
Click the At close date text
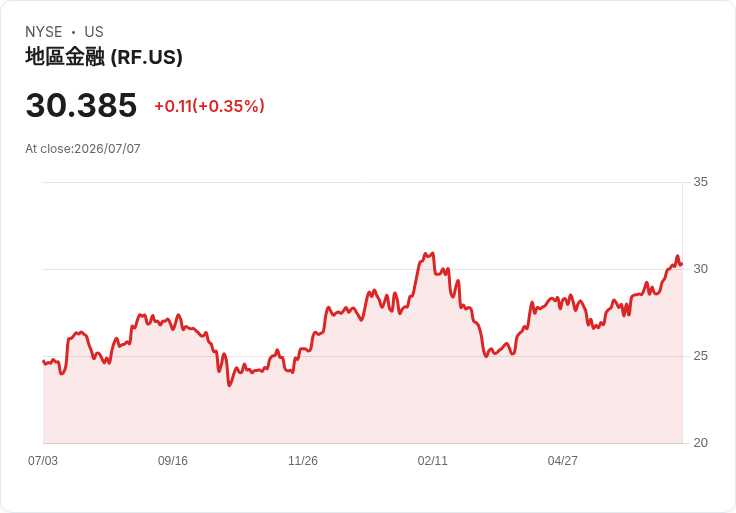click(83, 149)
